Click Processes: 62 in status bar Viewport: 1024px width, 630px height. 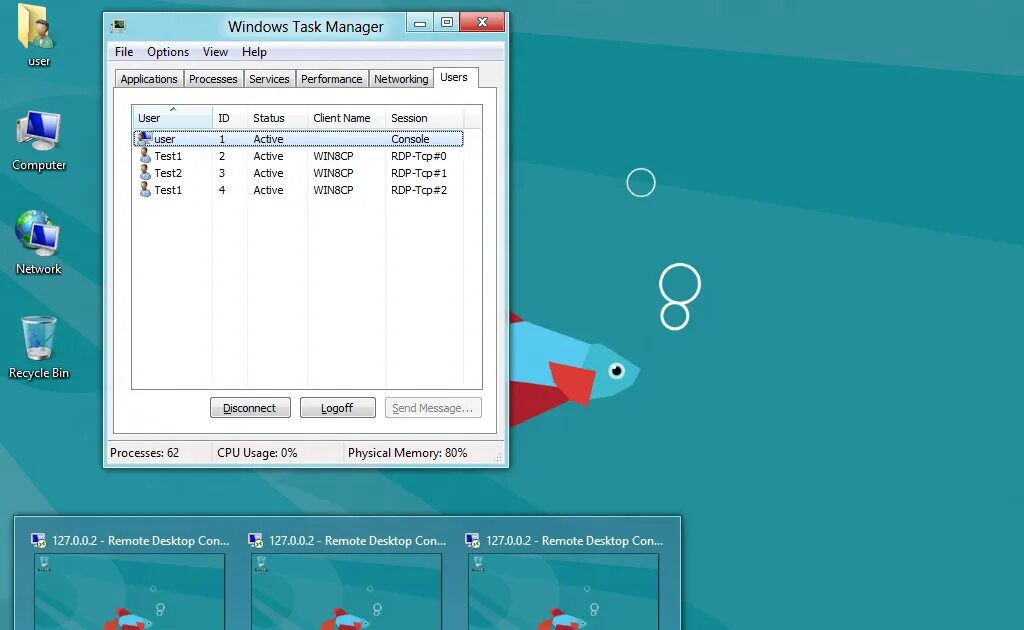point(144,452)
